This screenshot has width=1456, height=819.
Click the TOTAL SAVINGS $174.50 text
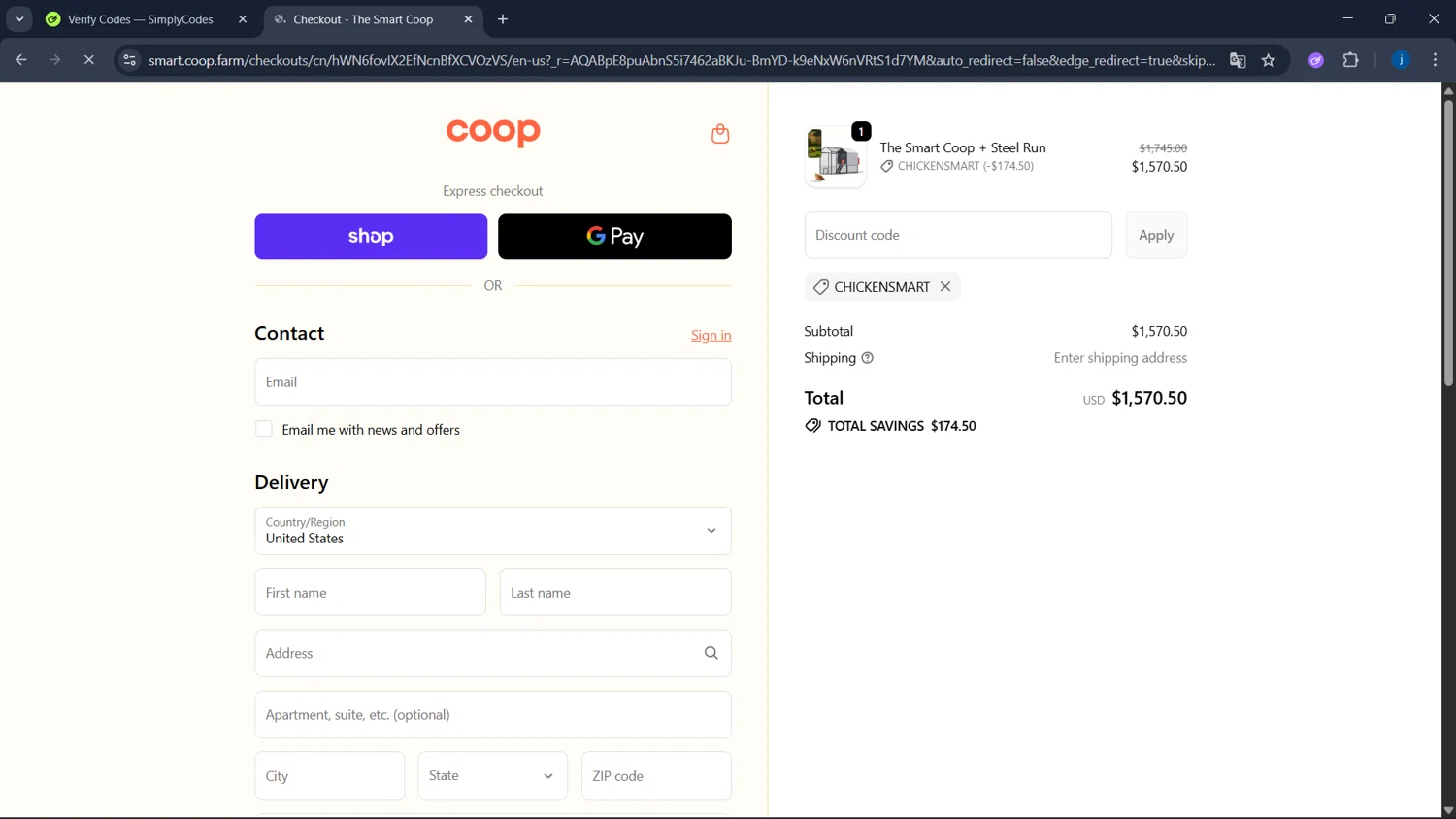pyautogui.click(x=902, y=426)
